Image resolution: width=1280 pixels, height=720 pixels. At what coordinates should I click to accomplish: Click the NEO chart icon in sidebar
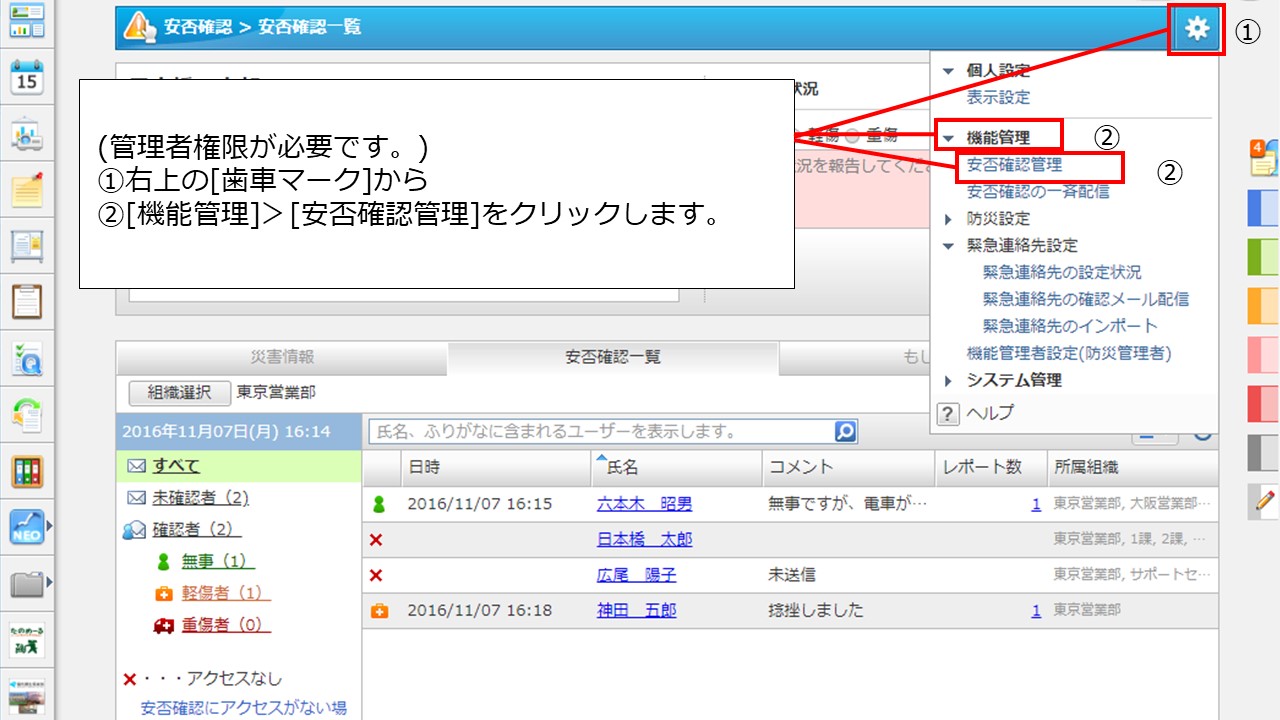pyautogui.click(x=27, y=526)
